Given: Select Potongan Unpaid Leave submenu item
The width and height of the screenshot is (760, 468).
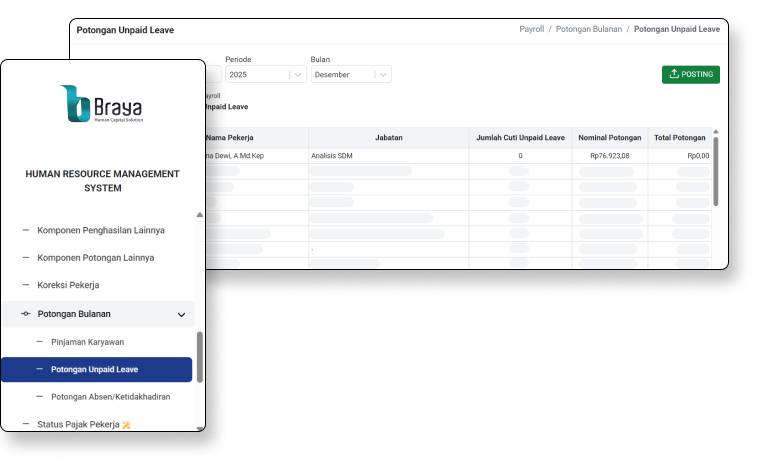Looking at the screenshot, I should (x=94, y=369).
